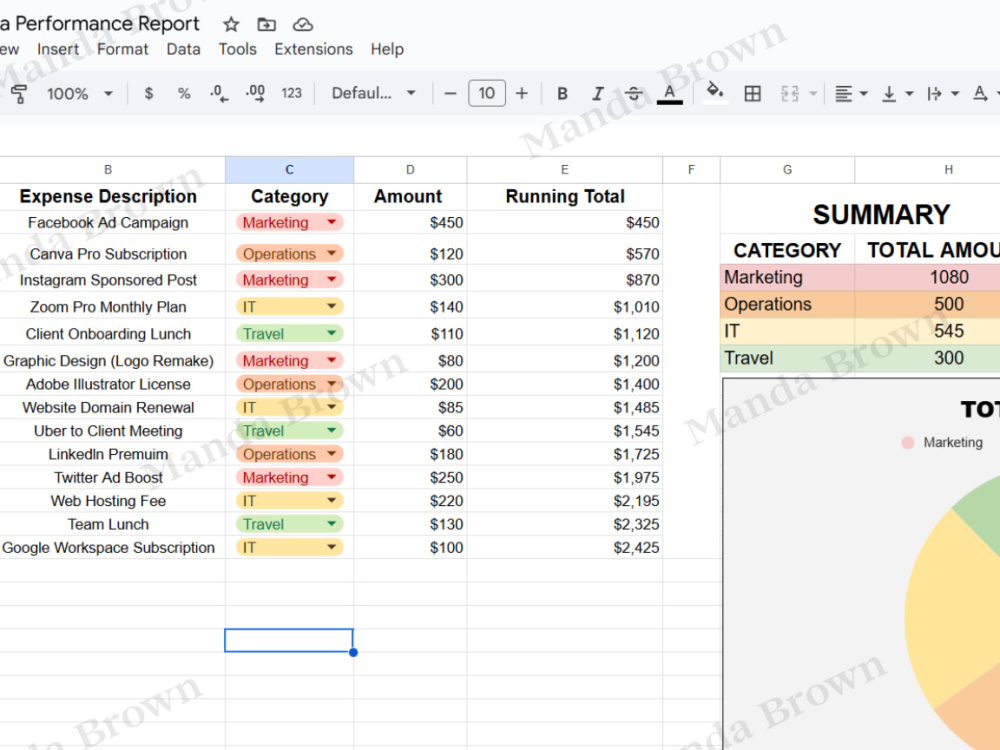
Task: Open the borders tool
Action: (x=753, y=94)
